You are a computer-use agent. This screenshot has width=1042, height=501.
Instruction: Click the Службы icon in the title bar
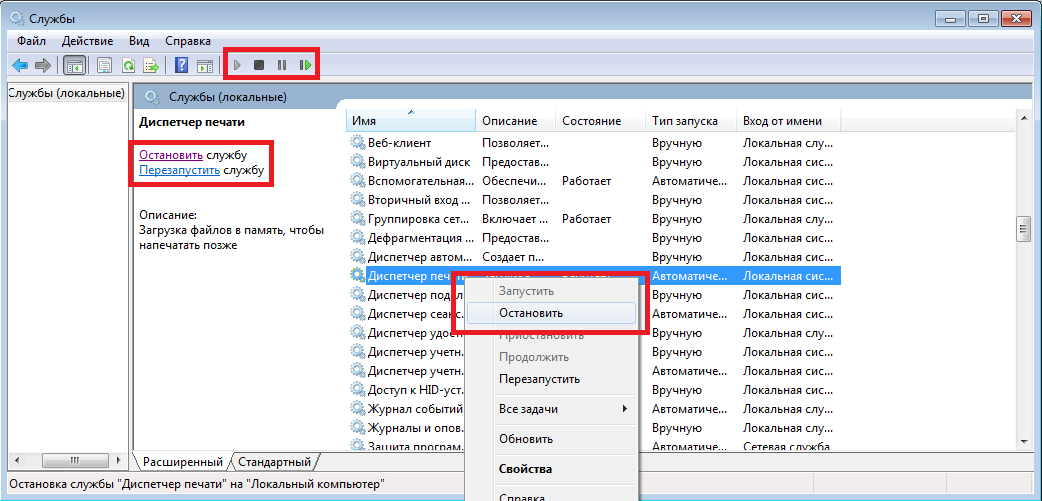(17, 19)
